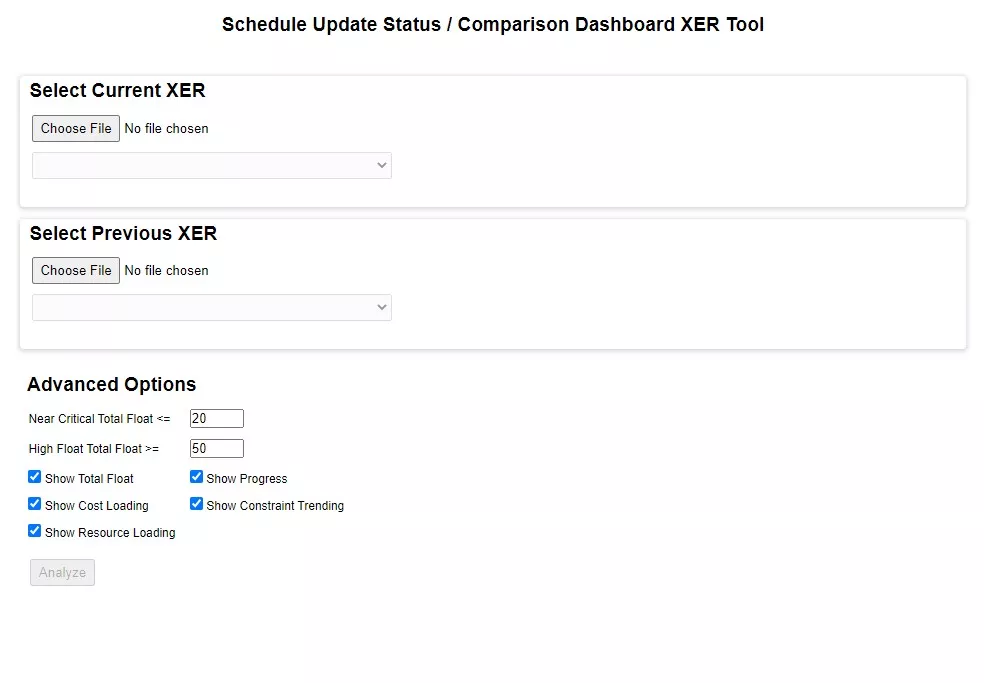
Task: Click the Select Previous XER section header
Action: (x=123, y=233)
